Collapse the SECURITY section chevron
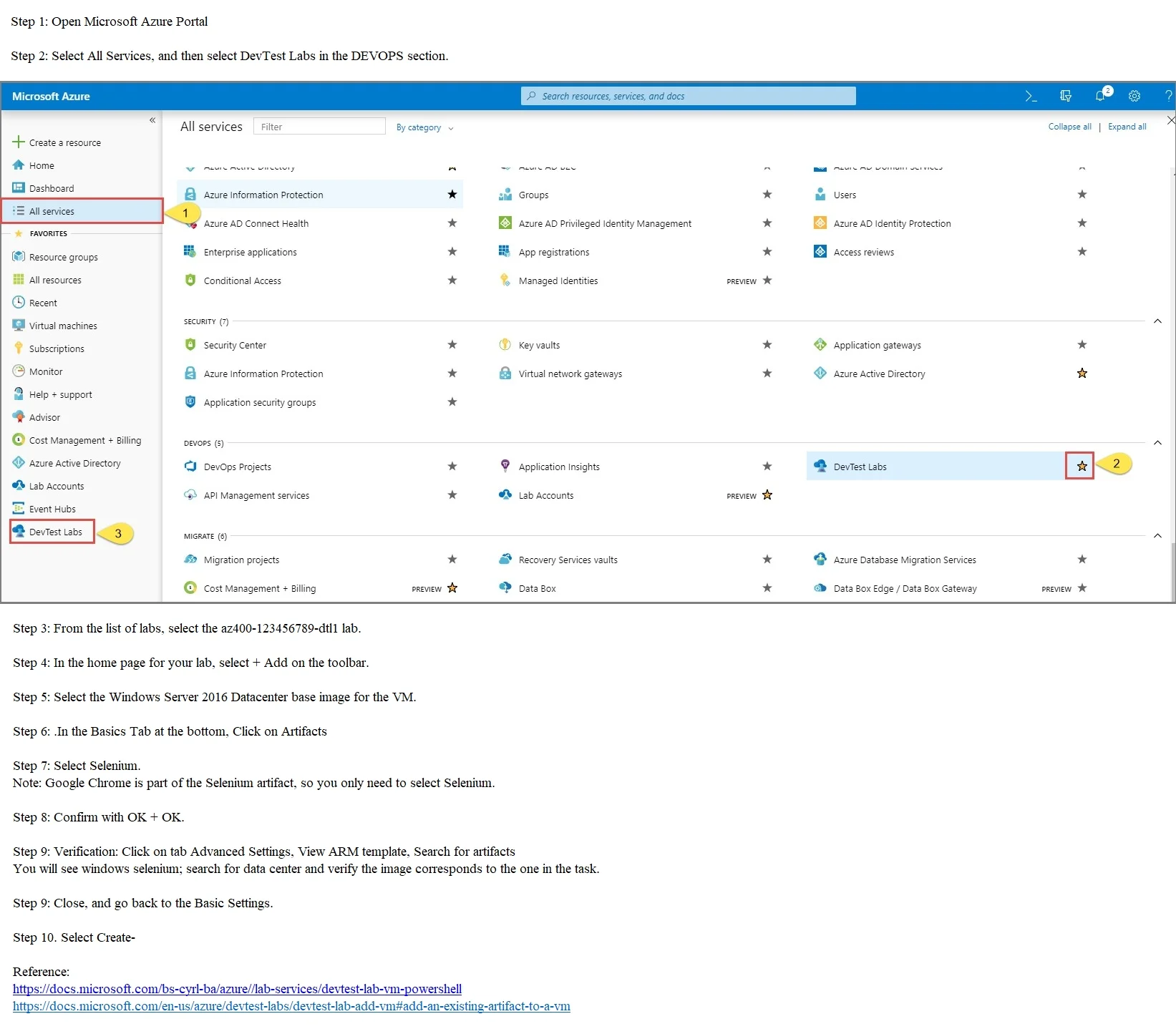 tap(1157, 321)
